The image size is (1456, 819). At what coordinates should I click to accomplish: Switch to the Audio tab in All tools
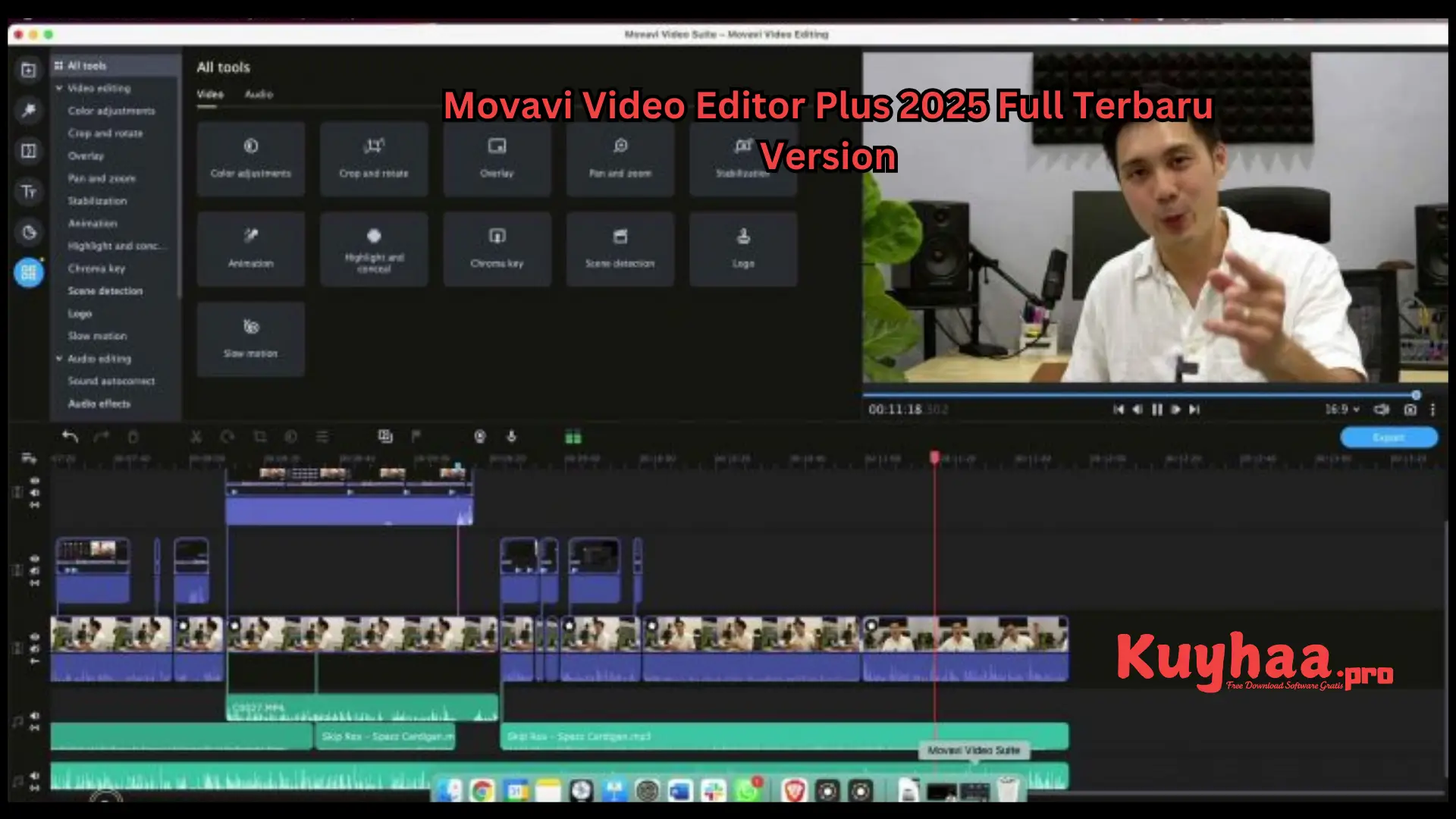click(x=260, y=94)
